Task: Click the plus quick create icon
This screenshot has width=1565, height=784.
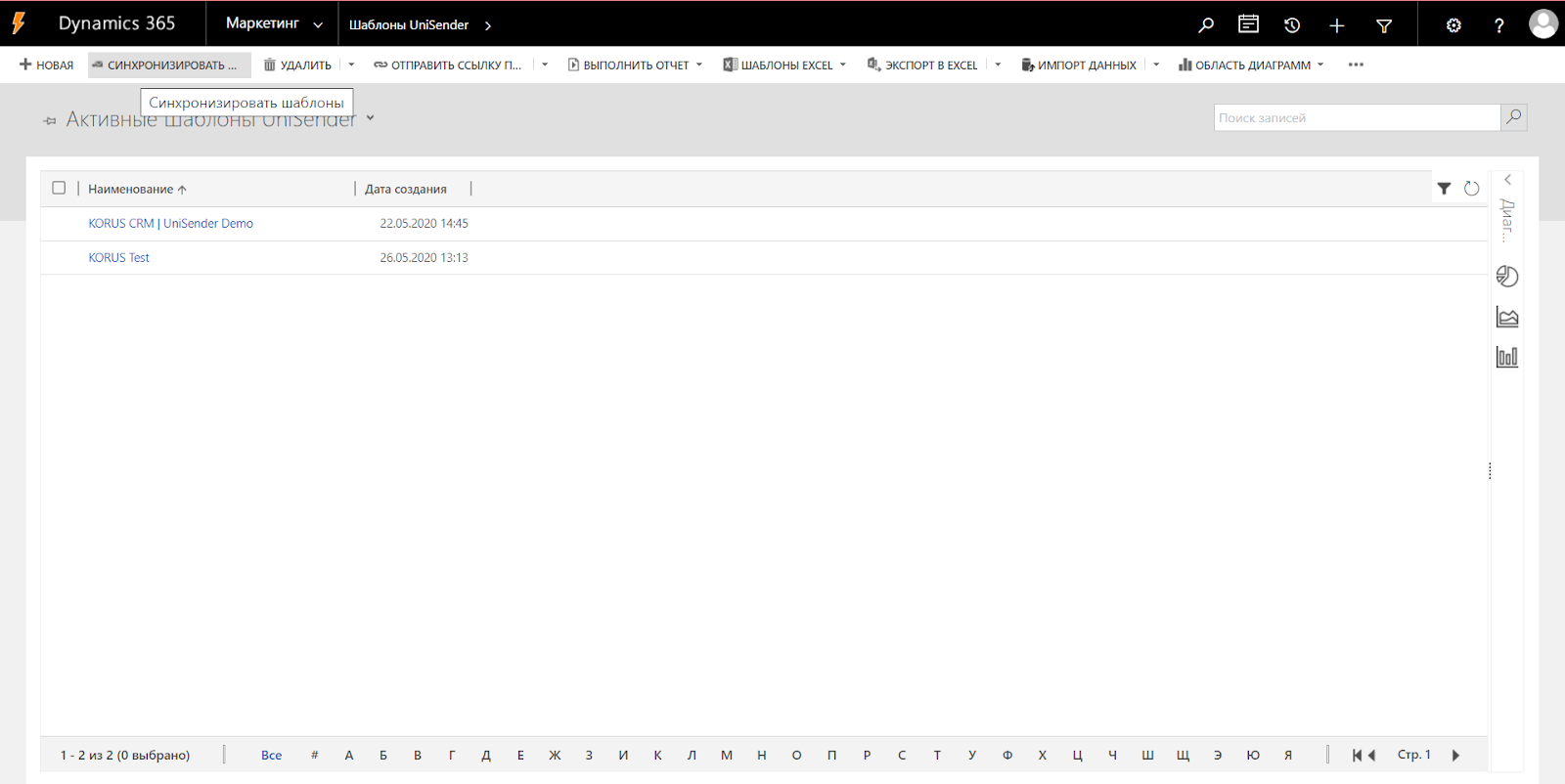Action: tap(1337, 25)
